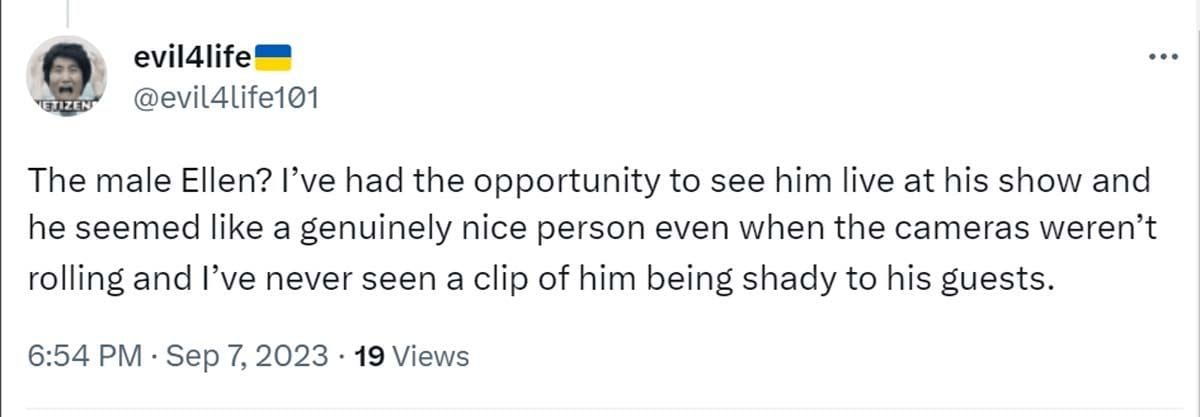Click the word "Views" in the footer

point(430,355)
